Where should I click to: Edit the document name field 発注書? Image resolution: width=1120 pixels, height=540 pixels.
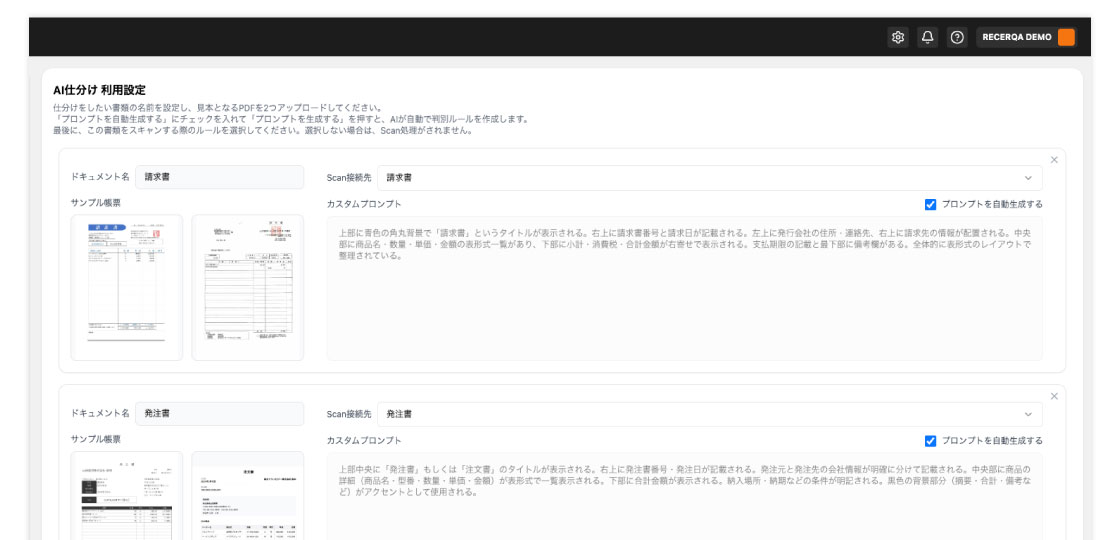(x=219, y=414)
